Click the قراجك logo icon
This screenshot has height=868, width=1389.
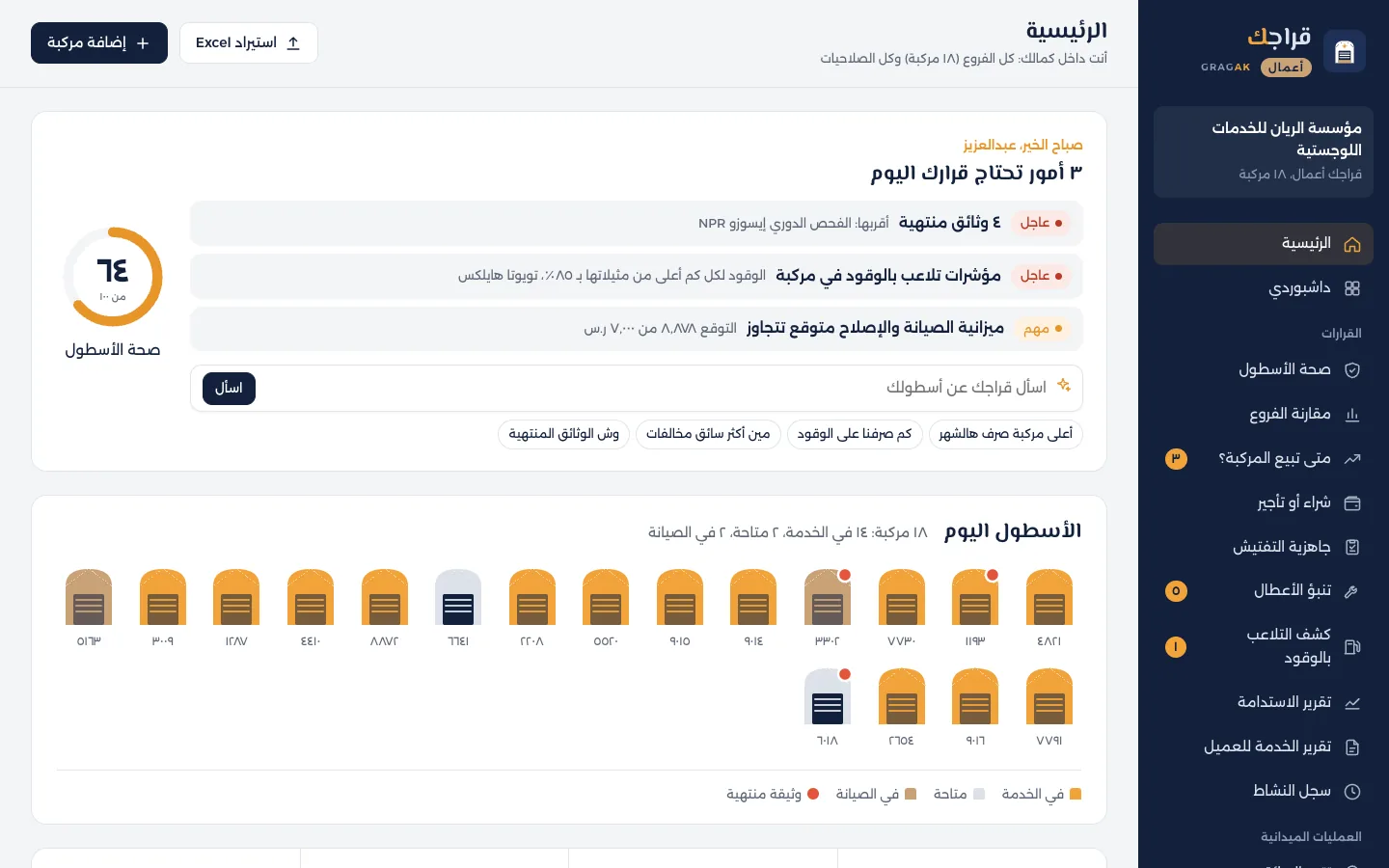pyautogui.click(x=1345, y=51)
